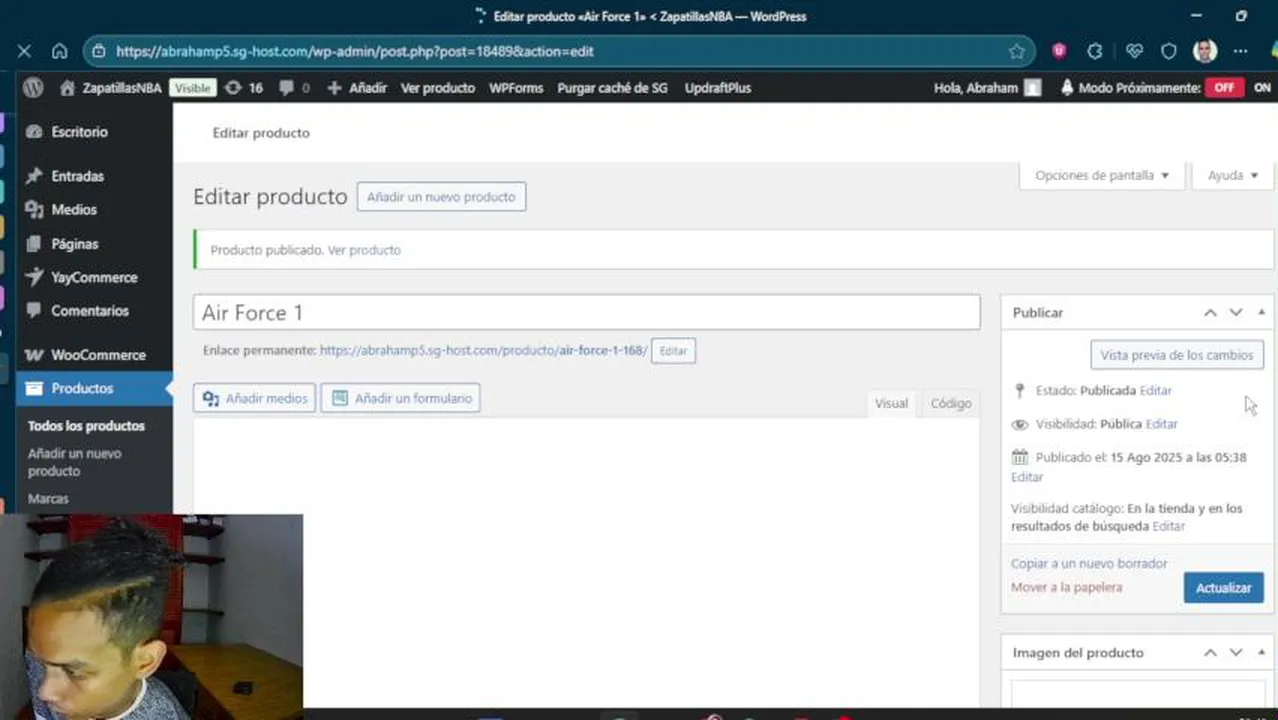Click the Visible site status badge
Viewport: 1278px width, 720px height.
coord(192,88)
